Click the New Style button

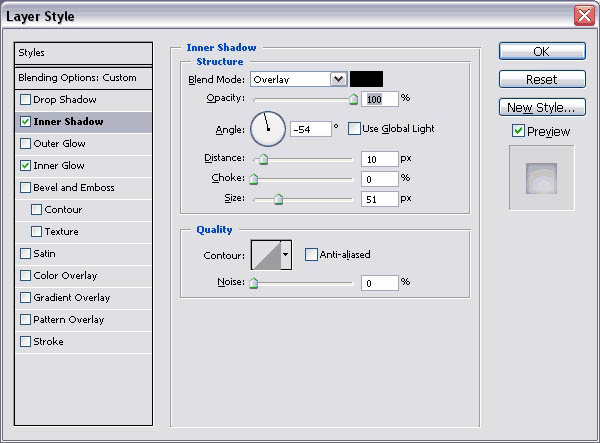pos(541,107)
